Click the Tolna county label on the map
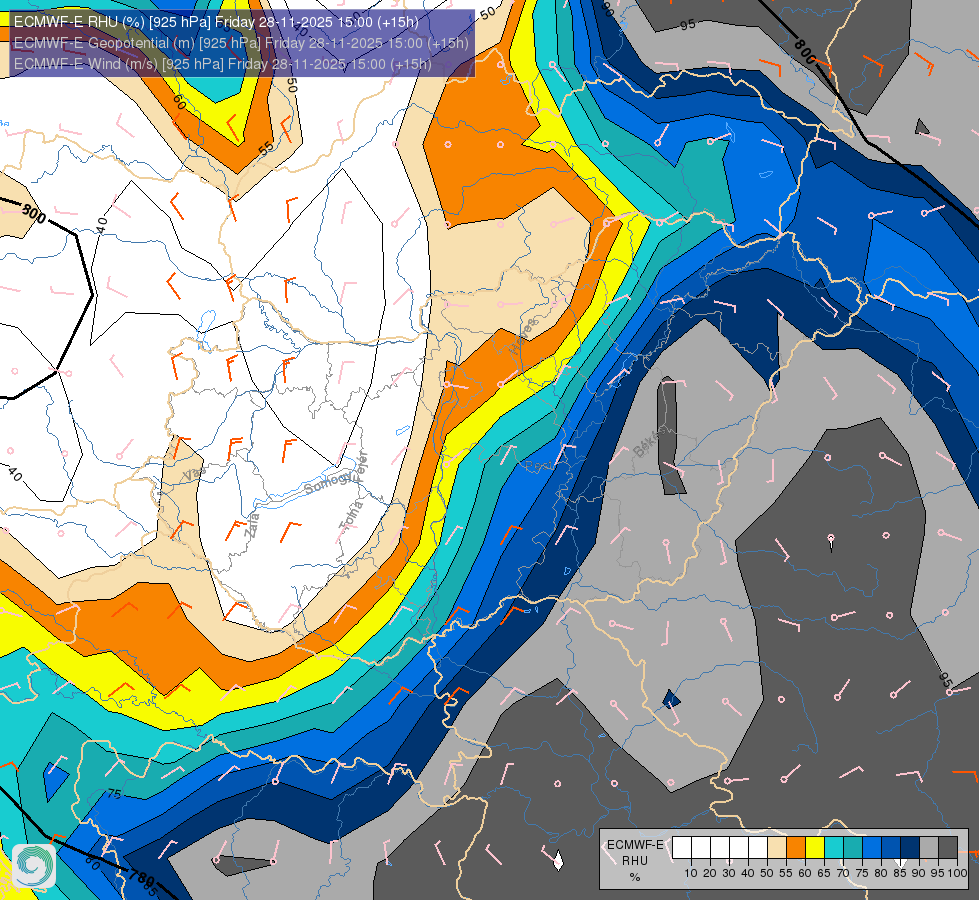Screen dimensions: 979x900 351,516
